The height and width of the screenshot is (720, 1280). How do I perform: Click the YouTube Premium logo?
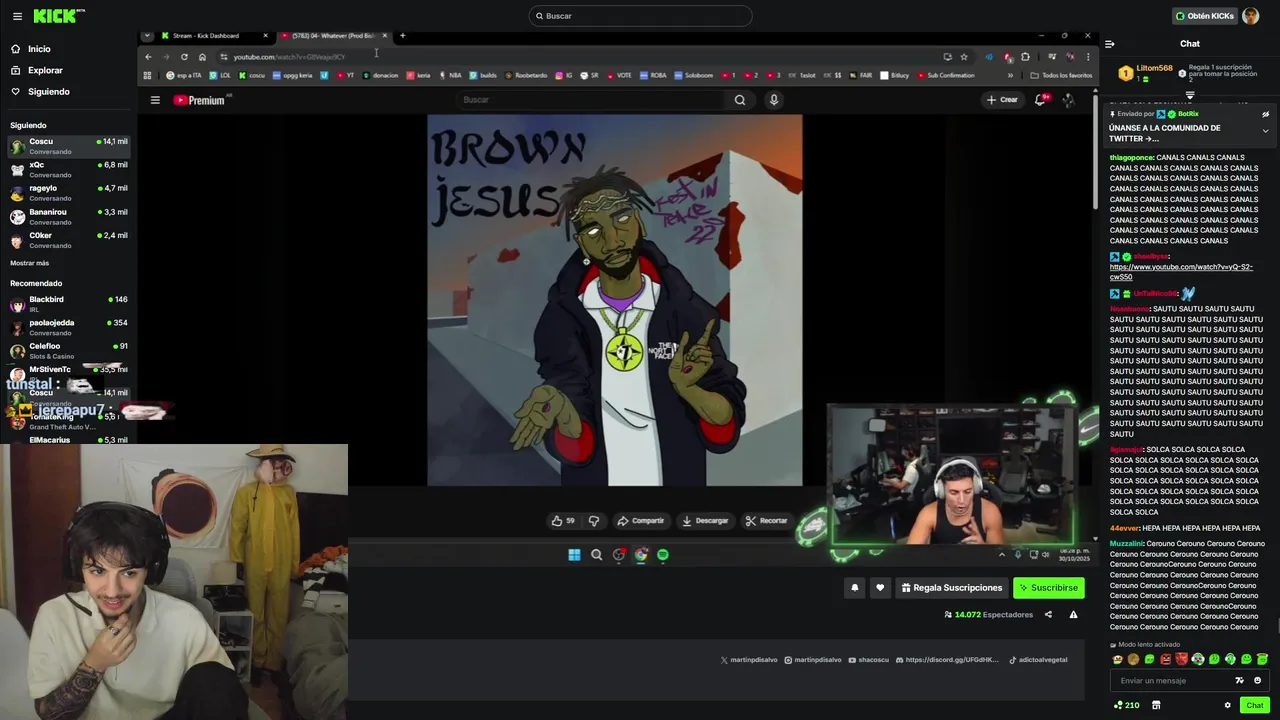click(x=199, y=100)
